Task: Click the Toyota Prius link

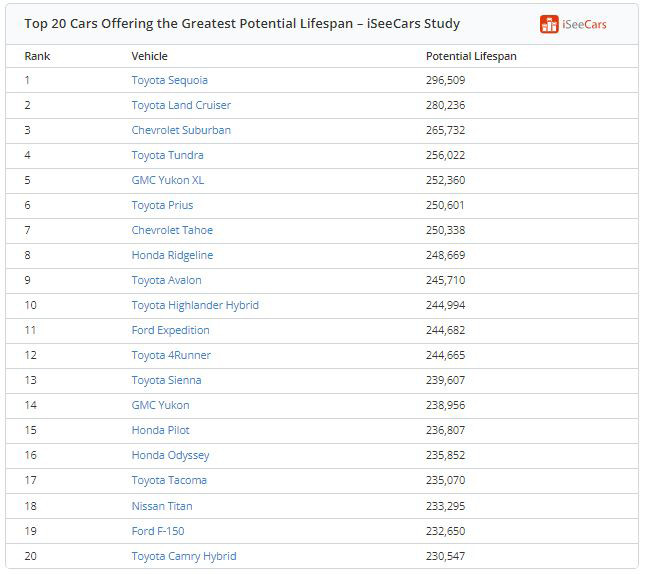Action: pyautogui.click(x=162, y=205)
